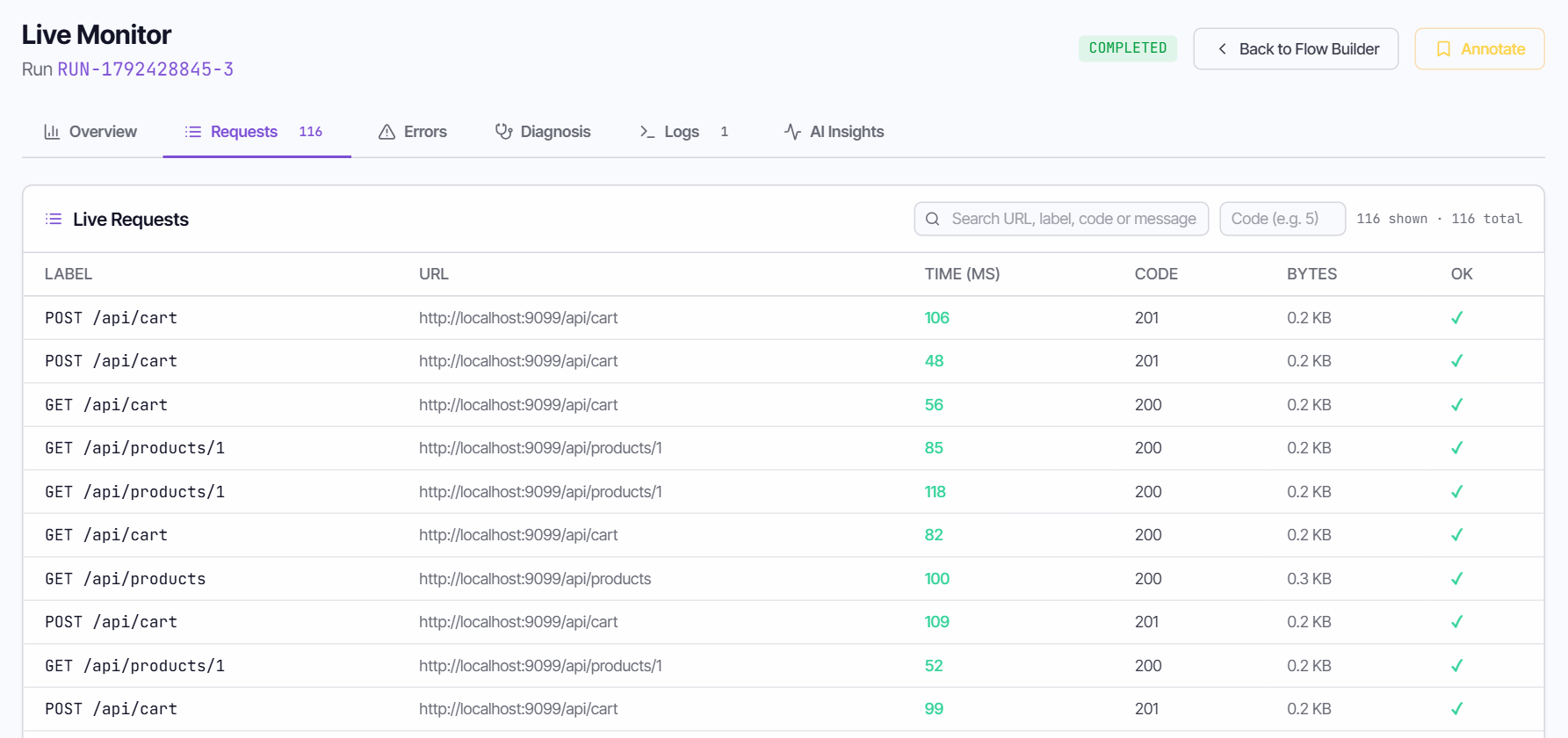The image size is (1568, 738).
Task: Click the Overview bar chart icon
Action: (52, 132)
